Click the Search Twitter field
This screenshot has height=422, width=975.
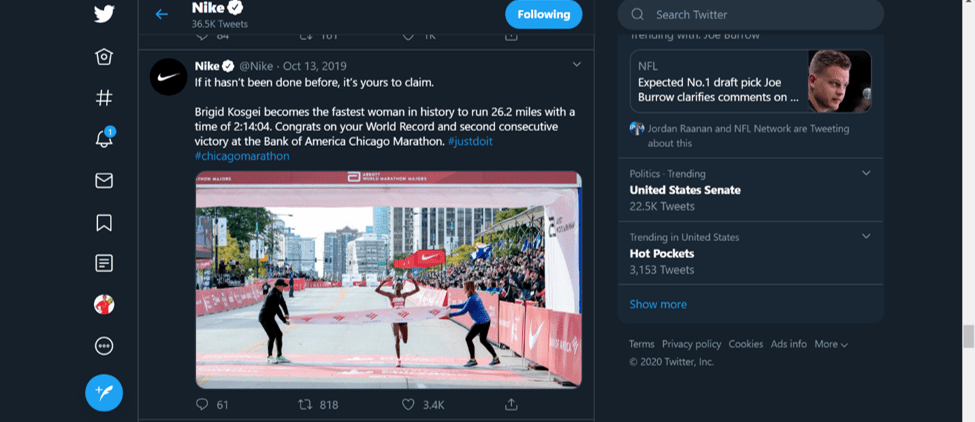[760, 15]
